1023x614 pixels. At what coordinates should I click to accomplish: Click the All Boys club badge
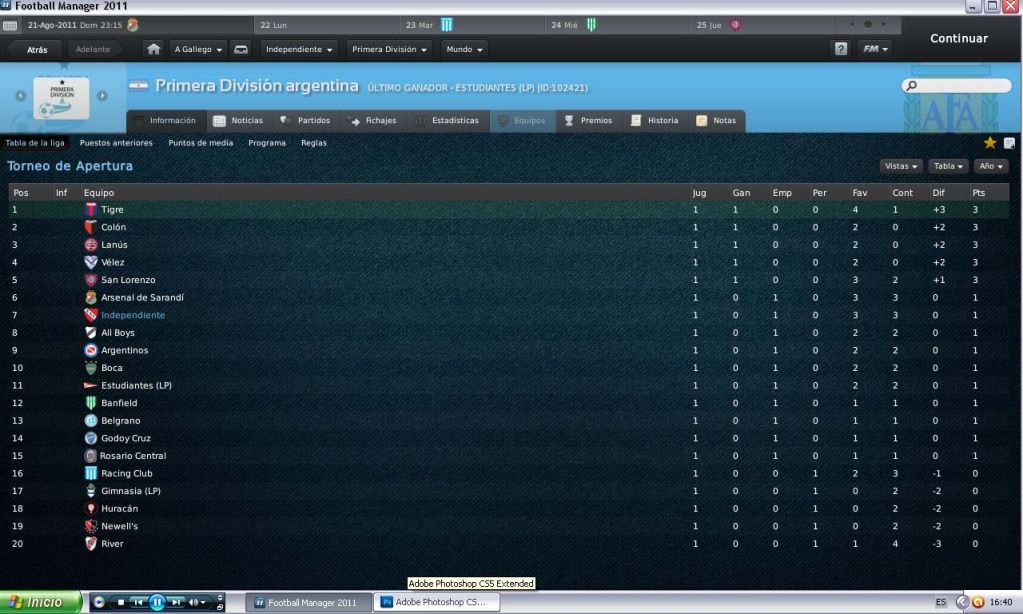coord(91,333)
